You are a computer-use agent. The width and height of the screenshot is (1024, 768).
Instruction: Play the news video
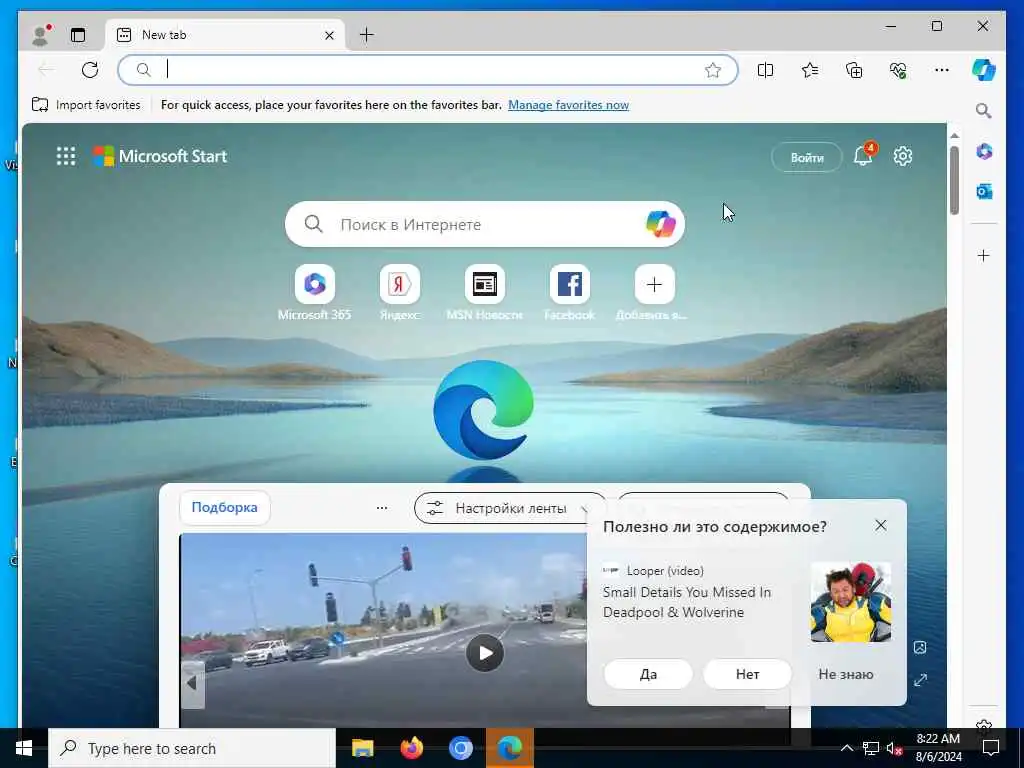click(485, 652)
